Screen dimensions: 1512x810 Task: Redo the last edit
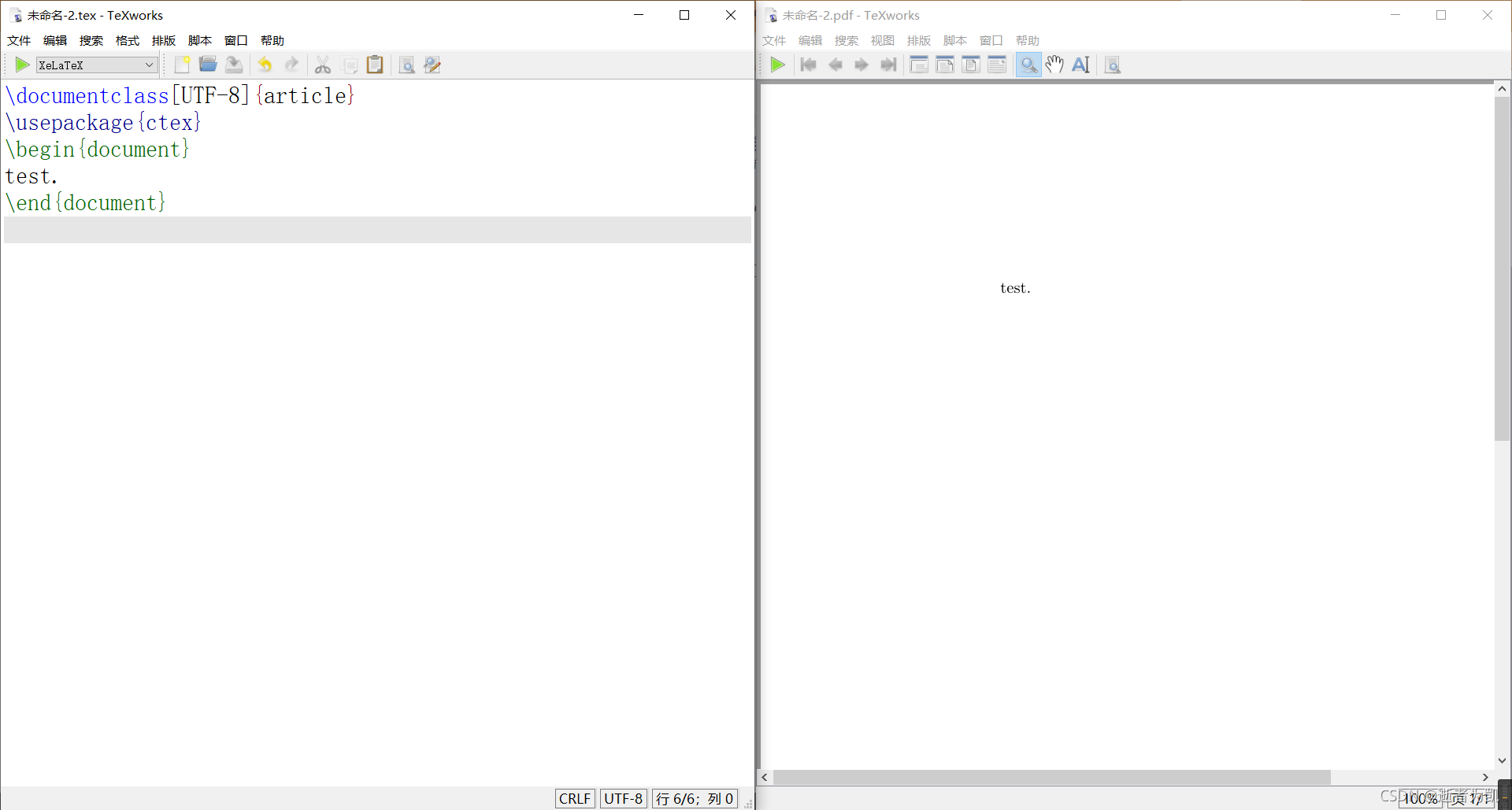pyautogui.click(x=291, y=65)
